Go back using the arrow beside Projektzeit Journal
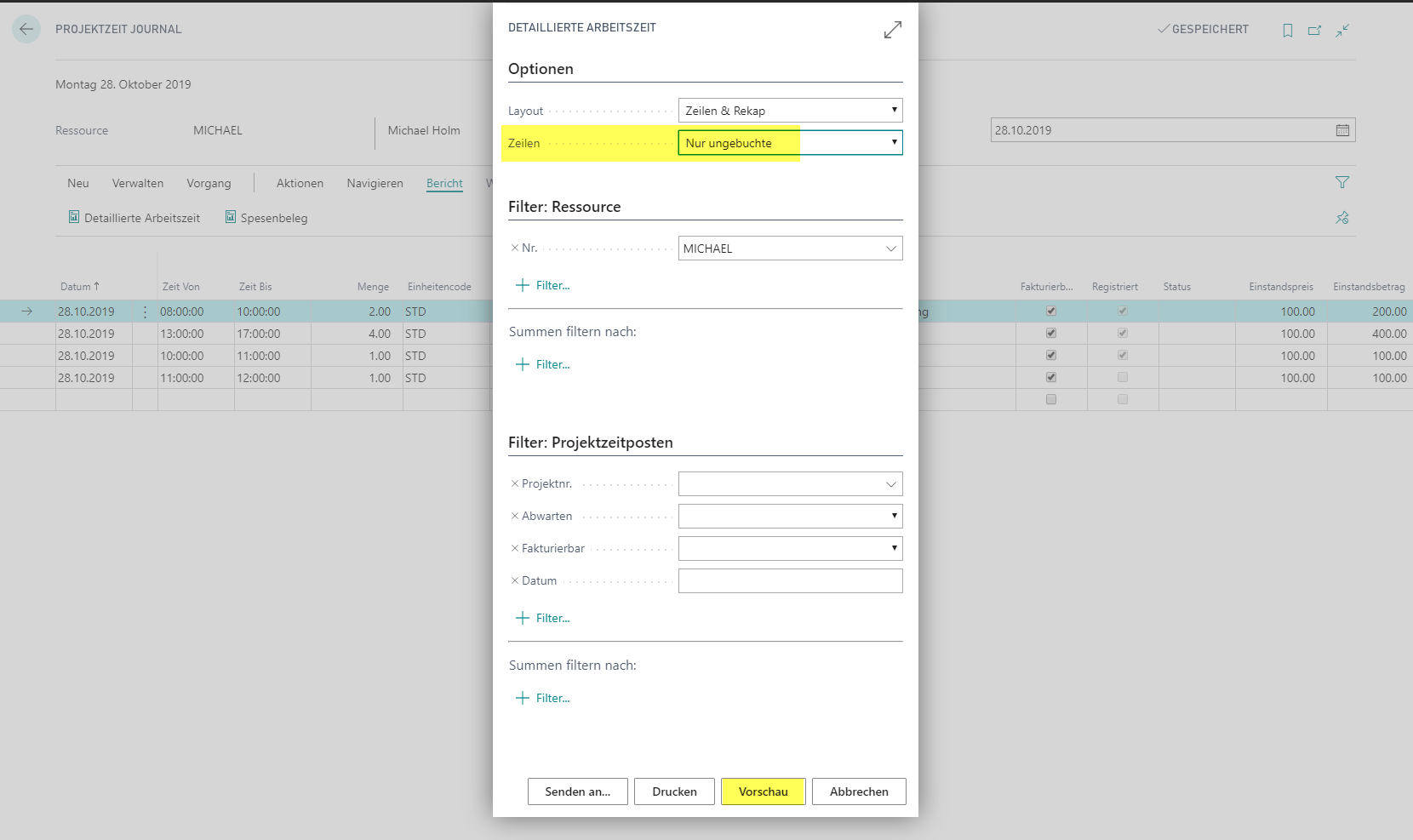The height and width of the screenshot is (840, 1413). [x=26, y=29]
